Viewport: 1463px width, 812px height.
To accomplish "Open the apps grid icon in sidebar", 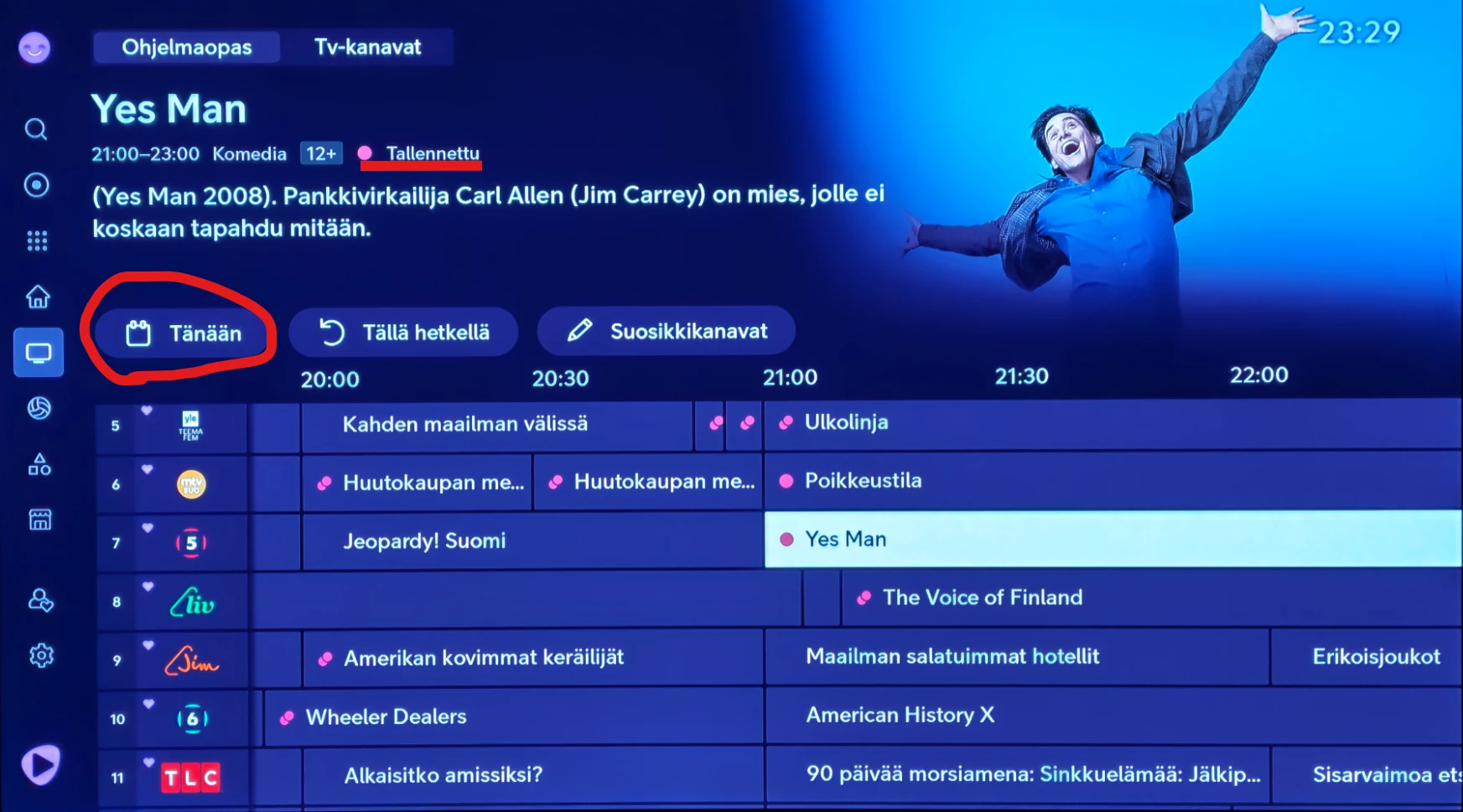I will [x=37, y=241].
